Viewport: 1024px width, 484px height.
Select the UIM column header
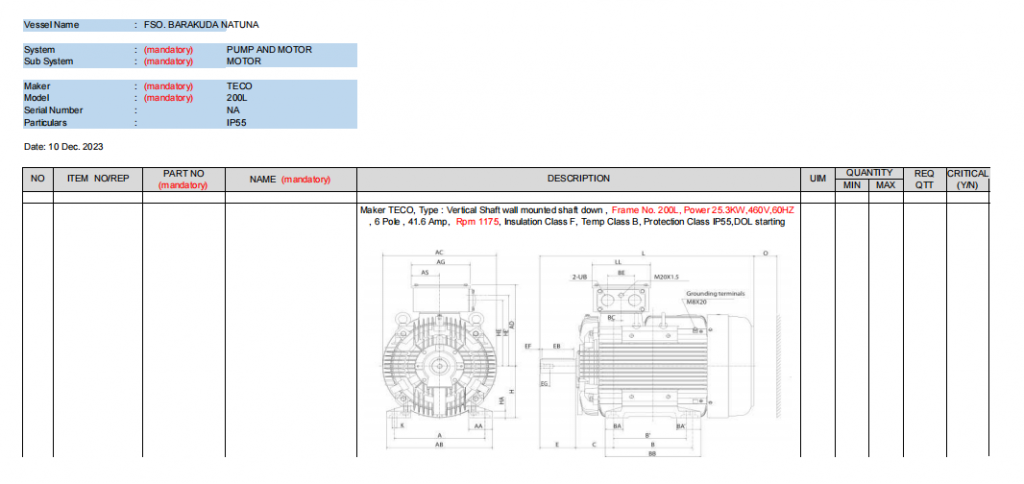click(817, 179)
